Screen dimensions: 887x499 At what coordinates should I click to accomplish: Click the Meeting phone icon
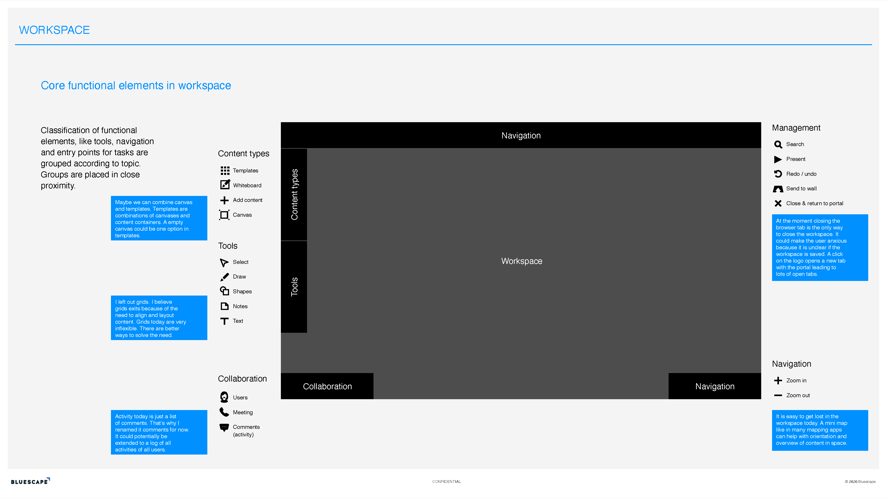[225, 412]
